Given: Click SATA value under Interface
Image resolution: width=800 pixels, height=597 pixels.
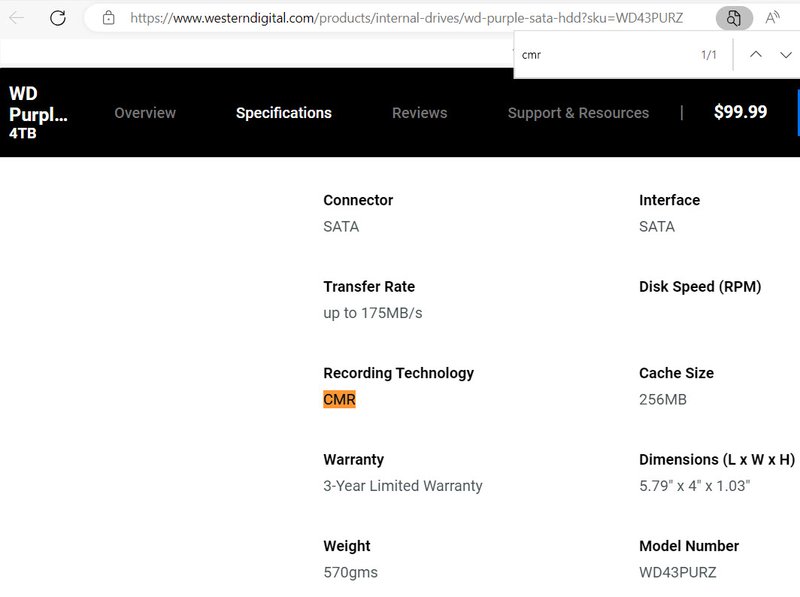Looking at the screenshot, I should click(x=657, y=227).
